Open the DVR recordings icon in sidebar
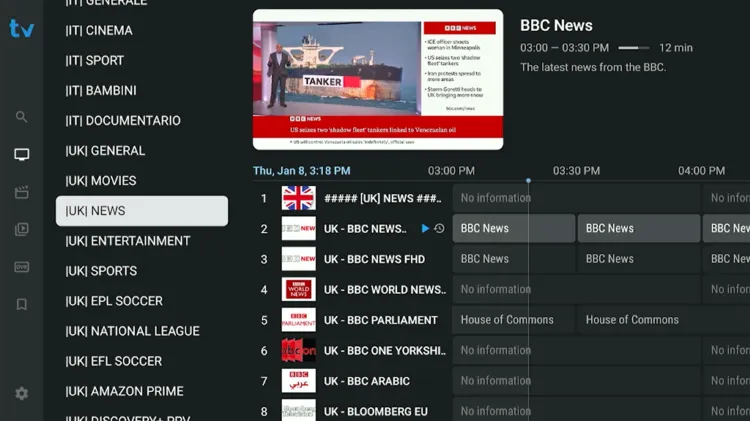This screenshot has height=421, width=750. [22, 267]
